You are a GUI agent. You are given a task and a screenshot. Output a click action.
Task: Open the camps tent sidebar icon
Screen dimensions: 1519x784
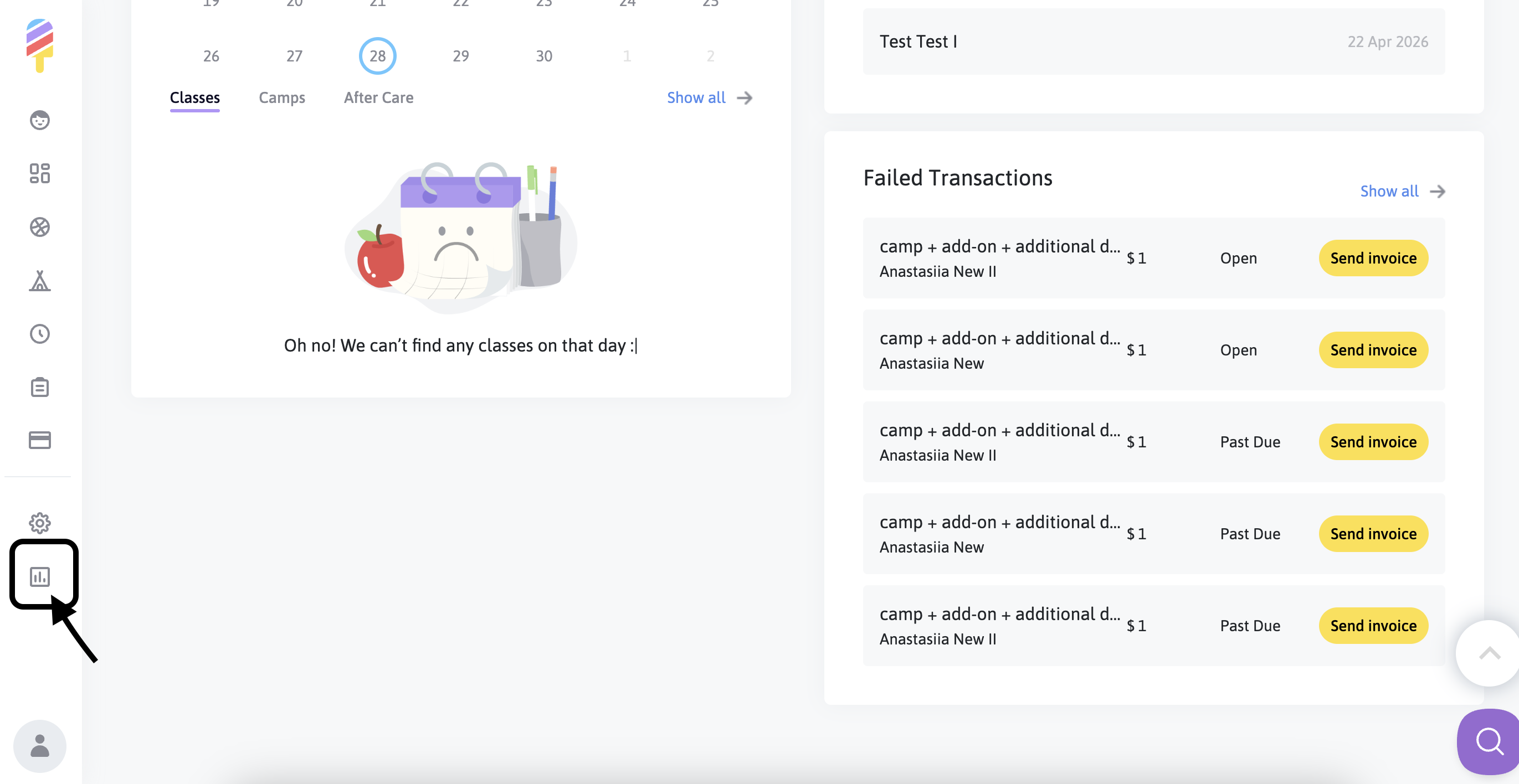[x=39, y=281]
